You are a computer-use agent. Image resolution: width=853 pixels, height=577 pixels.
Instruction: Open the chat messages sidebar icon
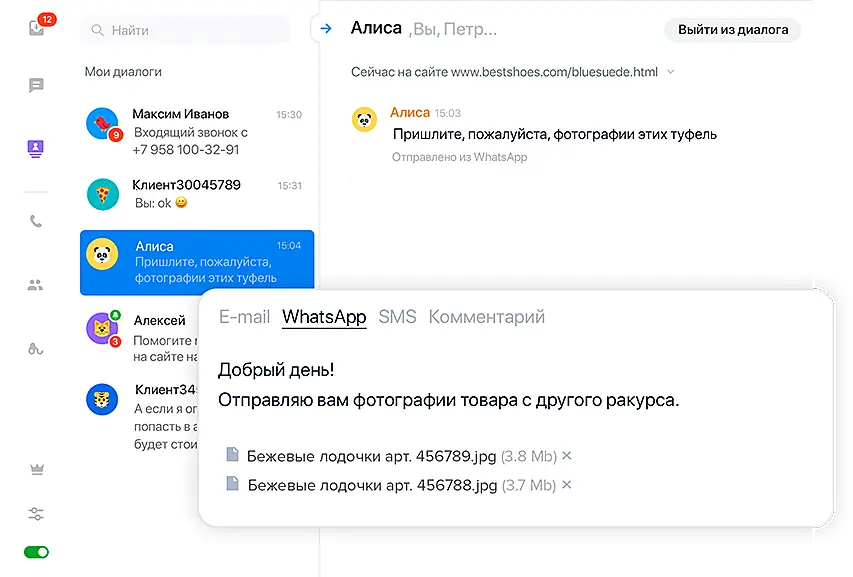point(37,86)
